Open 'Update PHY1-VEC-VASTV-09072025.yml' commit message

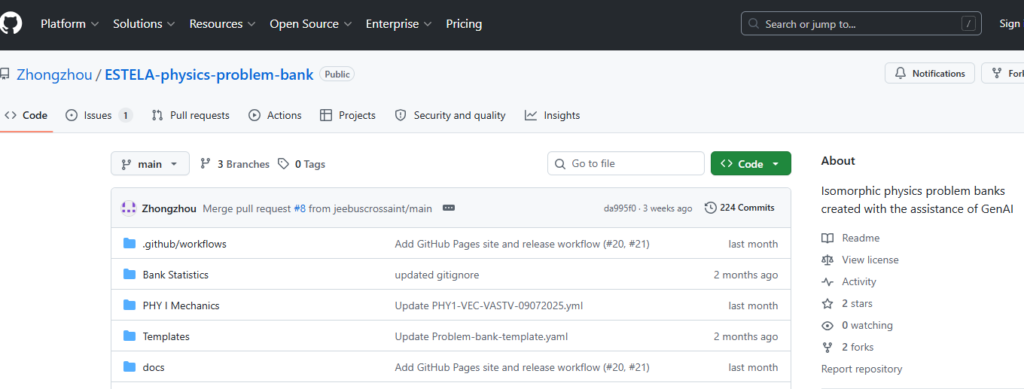click(x=488, y=305)
